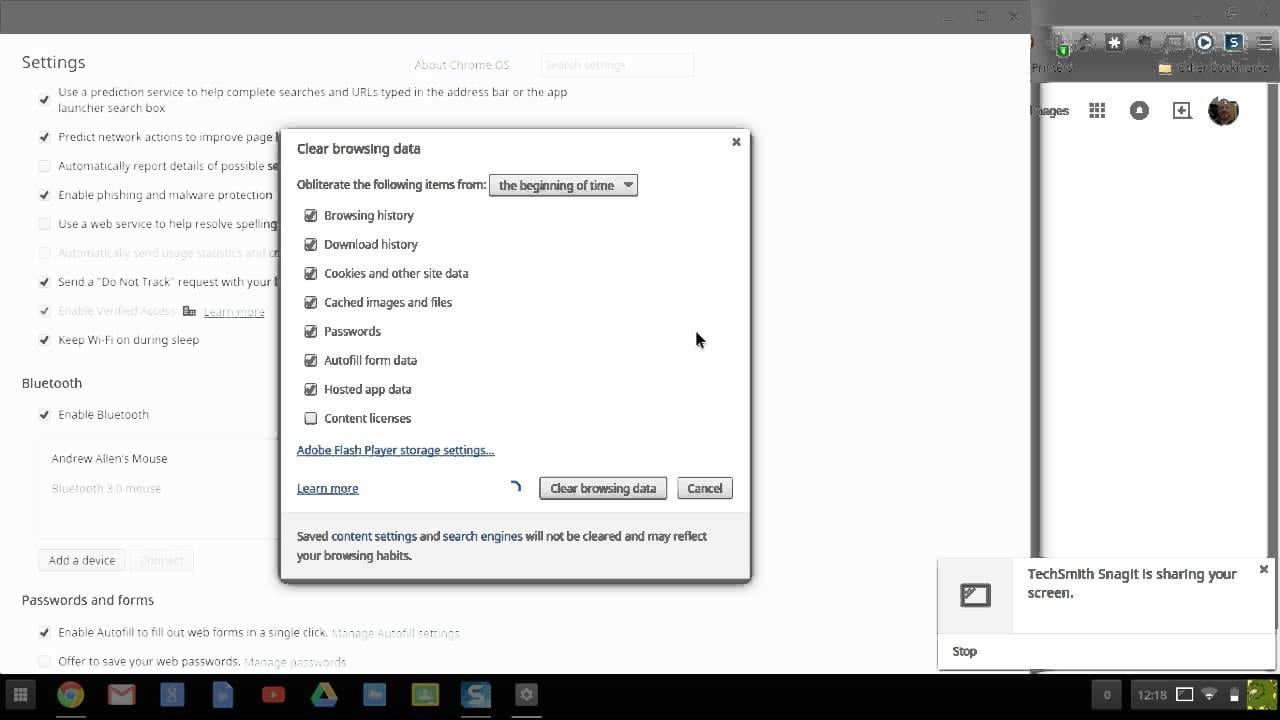Open Google Search app in shelf

(x=172, y=695)
